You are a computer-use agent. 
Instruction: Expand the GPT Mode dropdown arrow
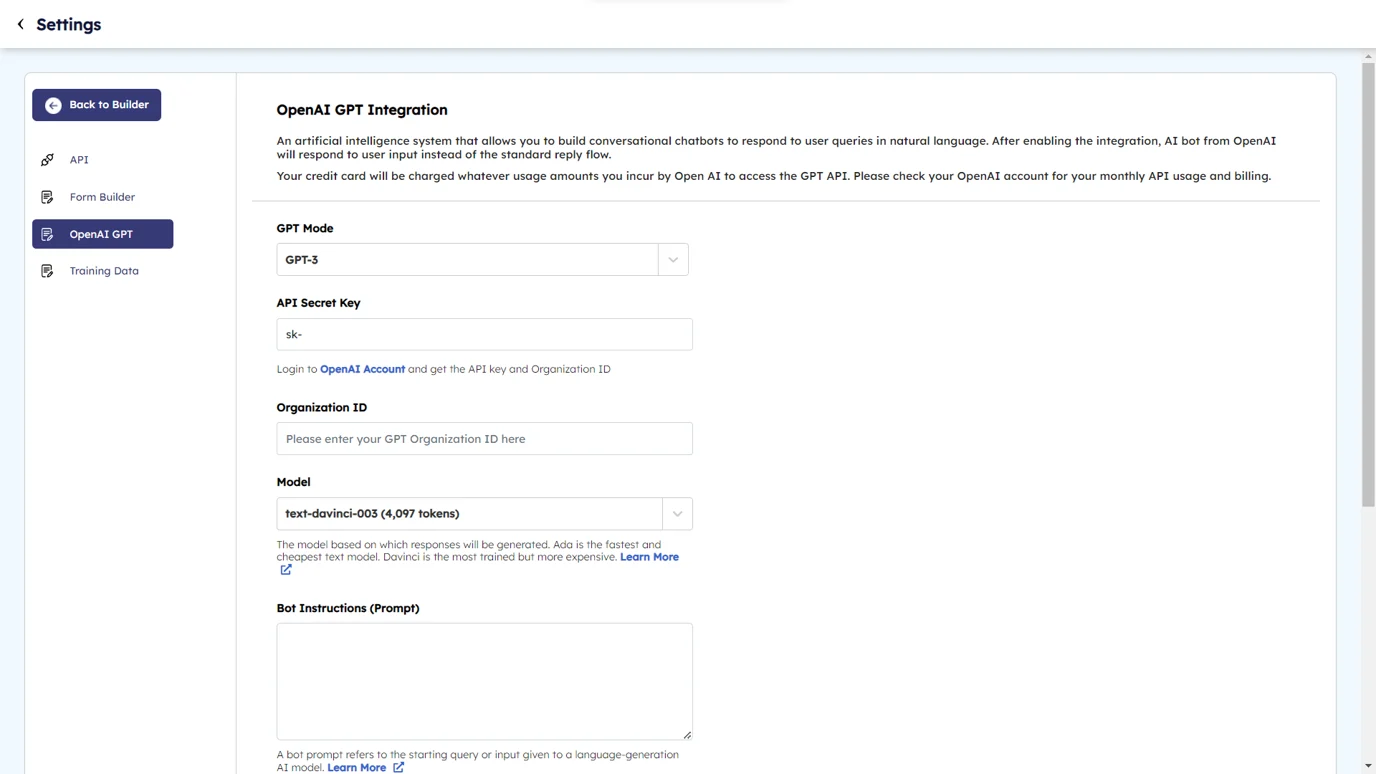tap(673, 260)
